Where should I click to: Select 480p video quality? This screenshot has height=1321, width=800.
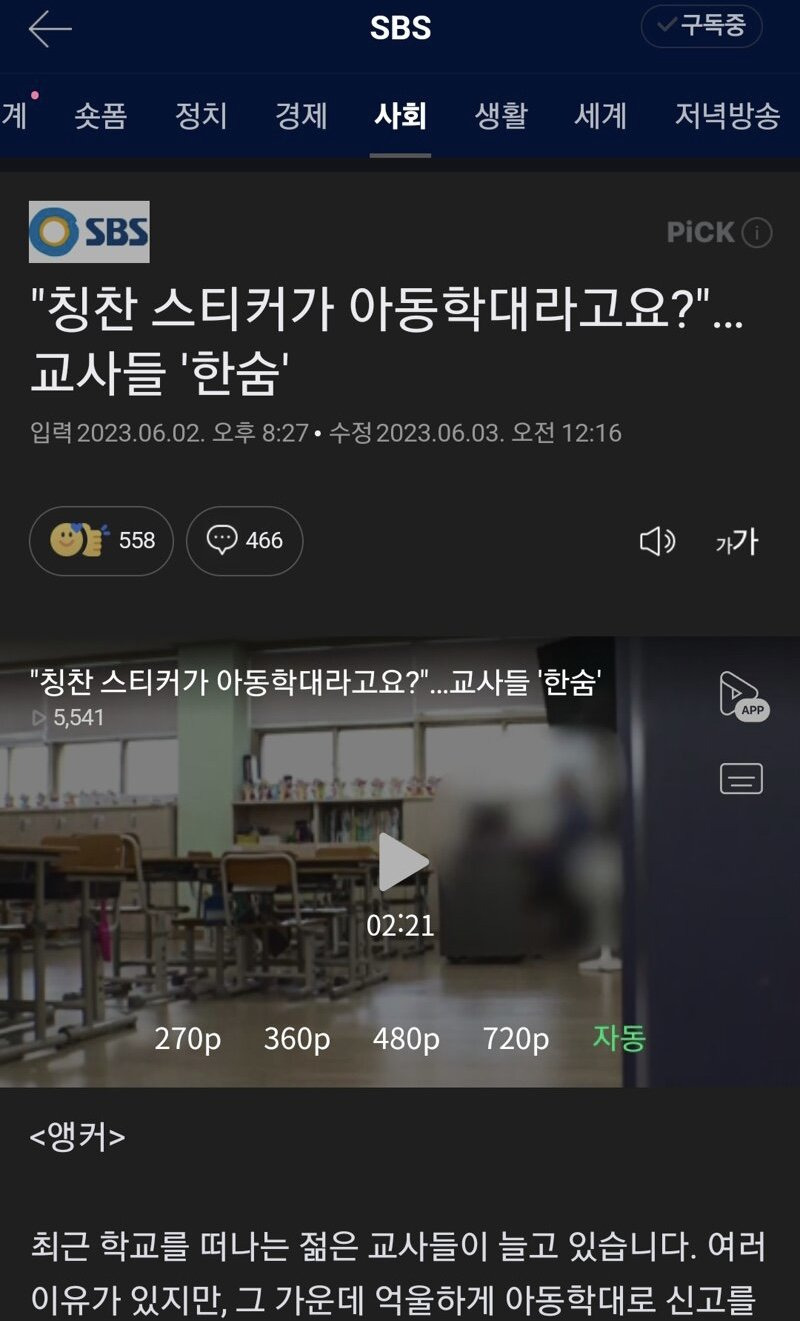pyautogui.click(x=406, y=1039)
